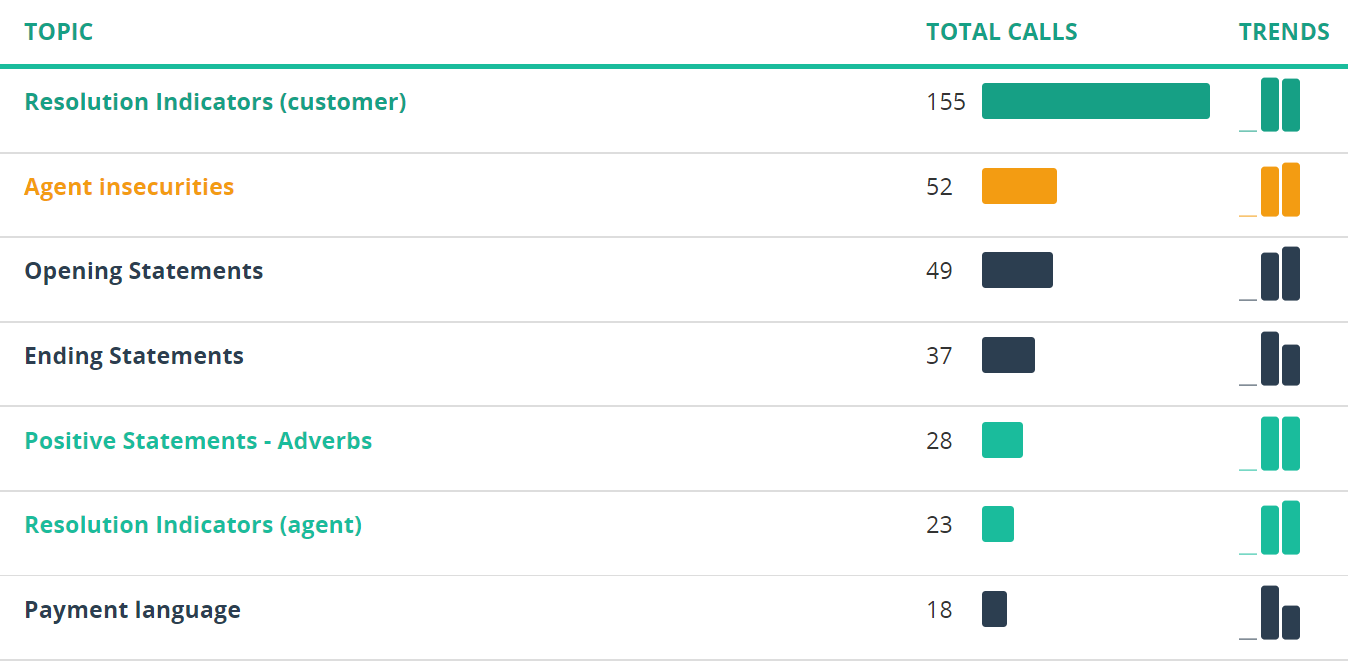View Opening Statements trend mini chart
Viewport: 1348px width, 668px height.
pos(1269,274)
